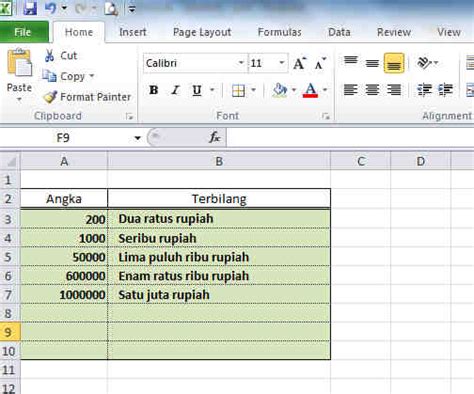Open the Clipboard dialog launcher
Image resolution: width=474 pixels, height=394 pixels.
click(129, 116)
